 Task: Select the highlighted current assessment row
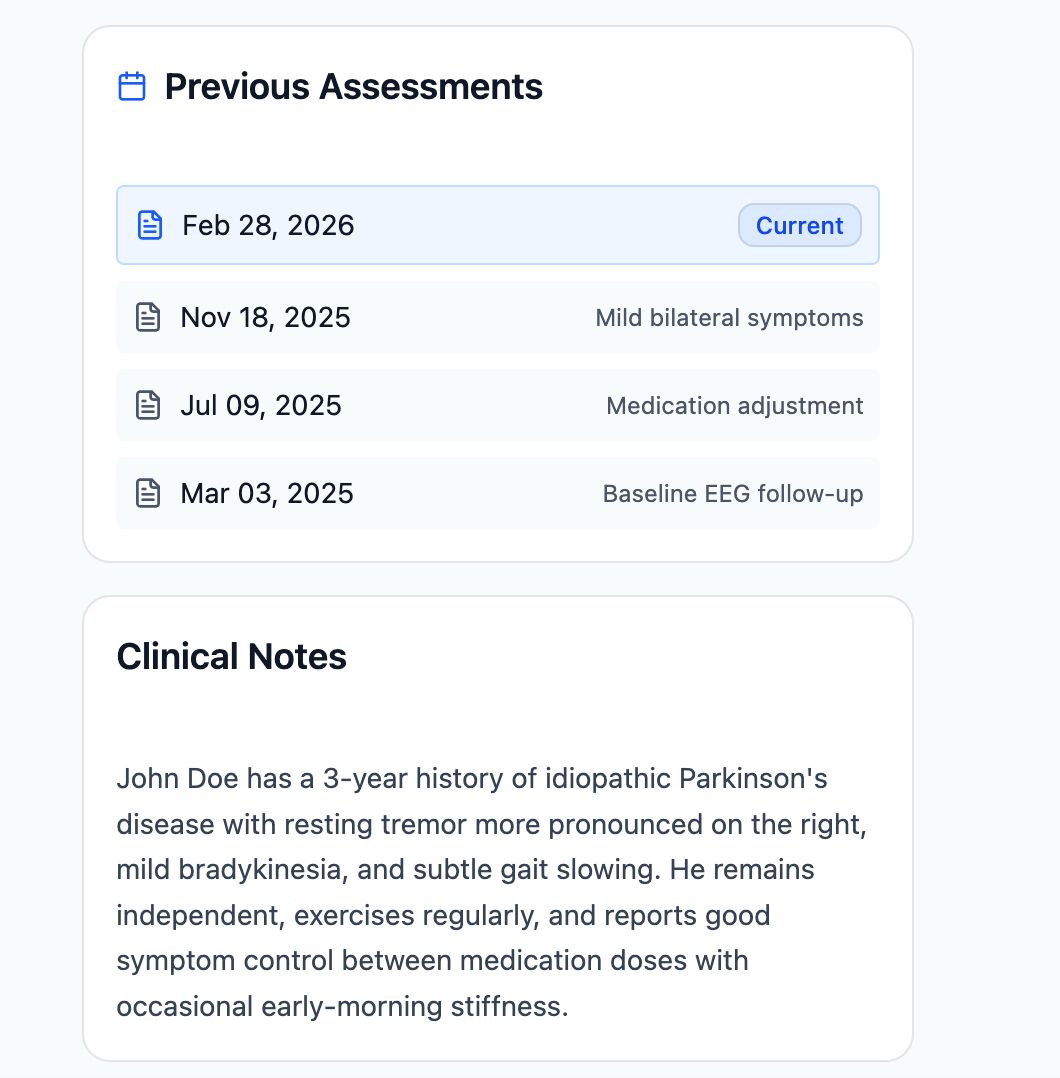pos(498,226)
